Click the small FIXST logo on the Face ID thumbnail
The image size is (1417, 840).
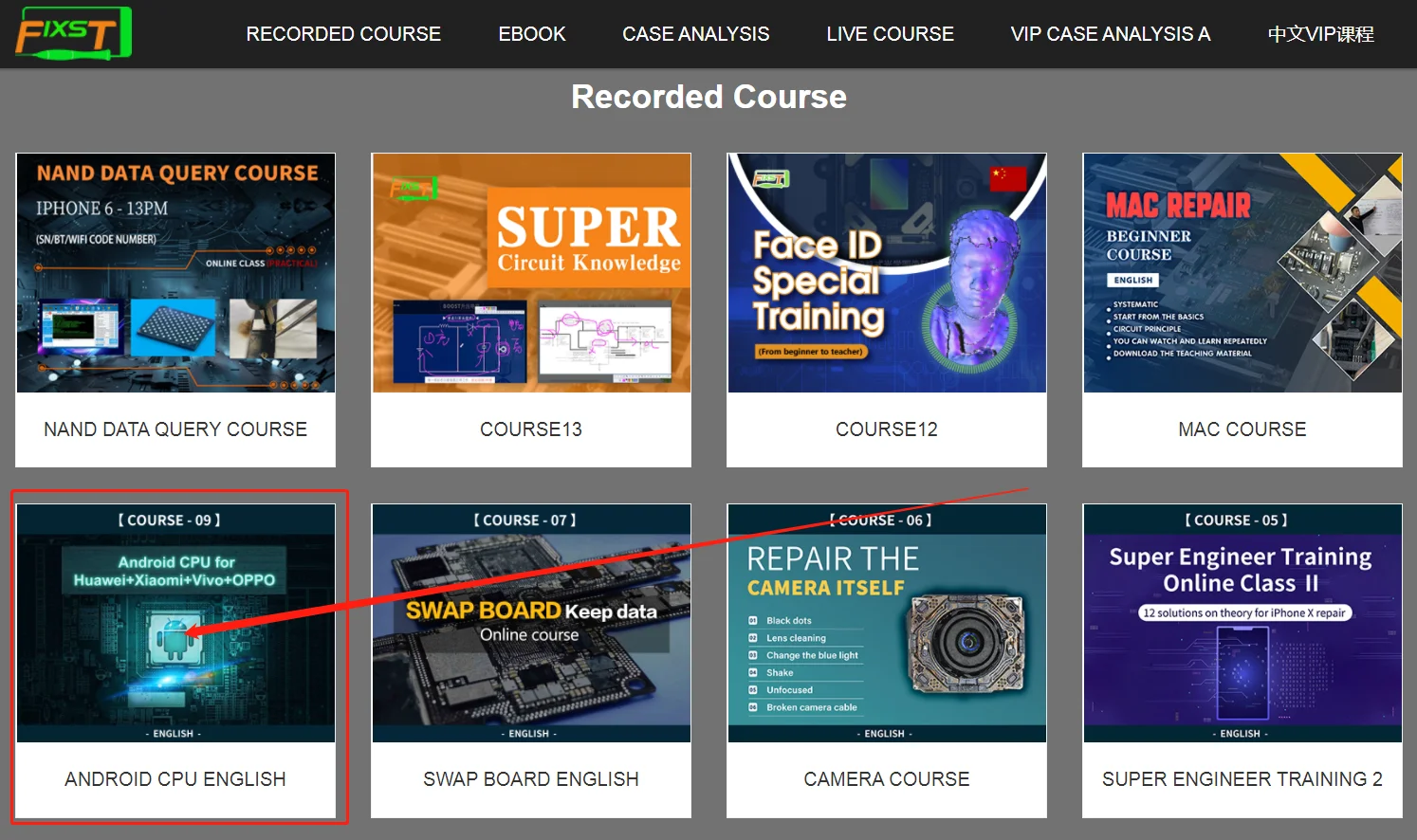coord(771,178)
